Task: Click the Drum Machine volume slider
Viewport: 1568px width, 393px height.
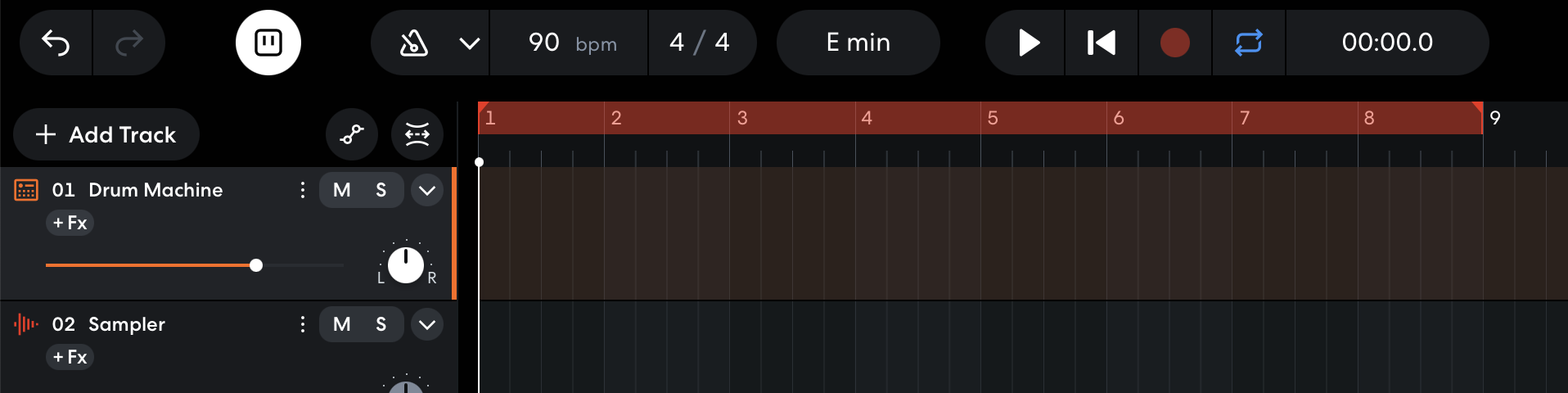Action: (x=195, y=265)
